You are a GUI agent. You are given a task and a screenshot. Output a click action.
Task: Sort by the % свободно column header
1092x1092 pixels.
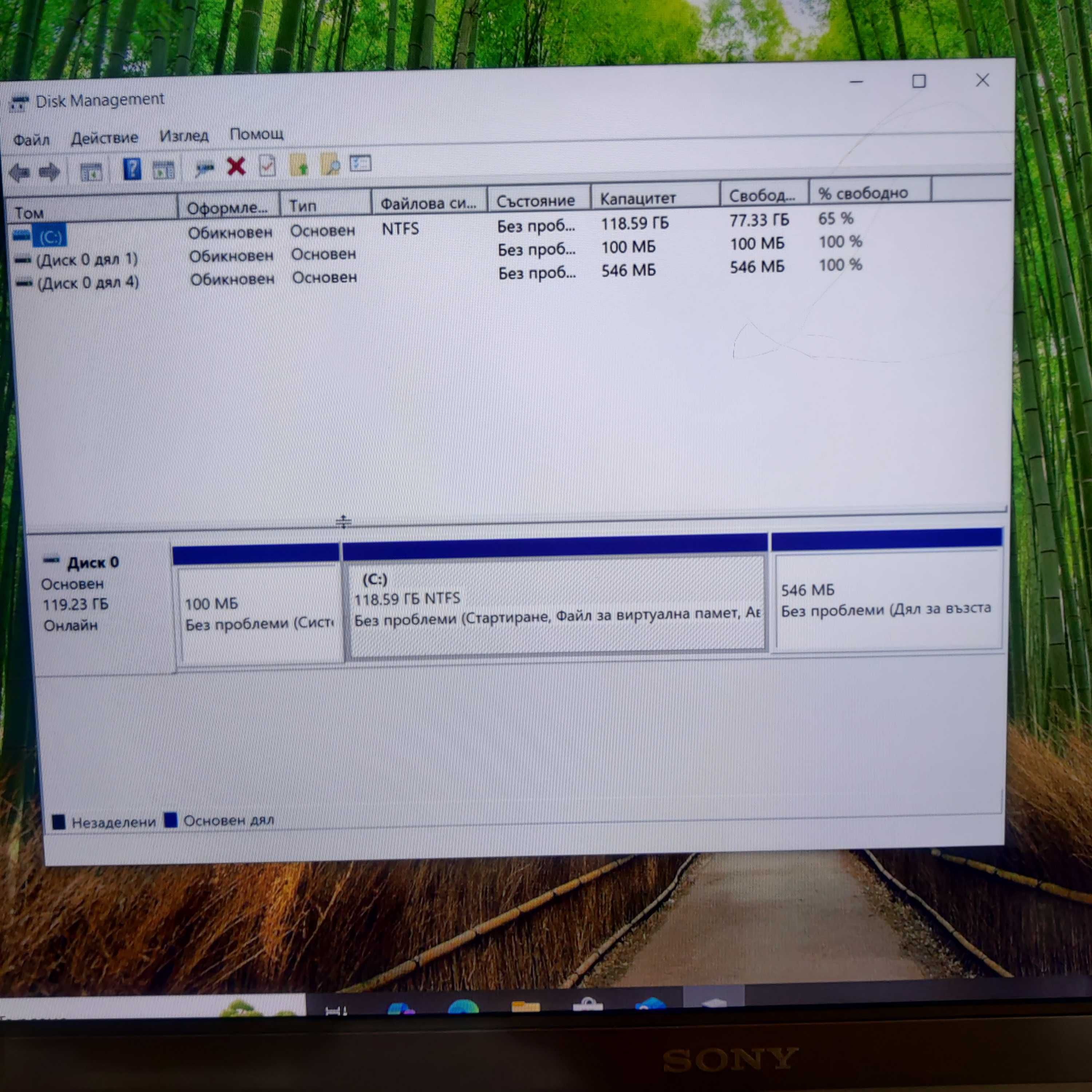point(870,191)
